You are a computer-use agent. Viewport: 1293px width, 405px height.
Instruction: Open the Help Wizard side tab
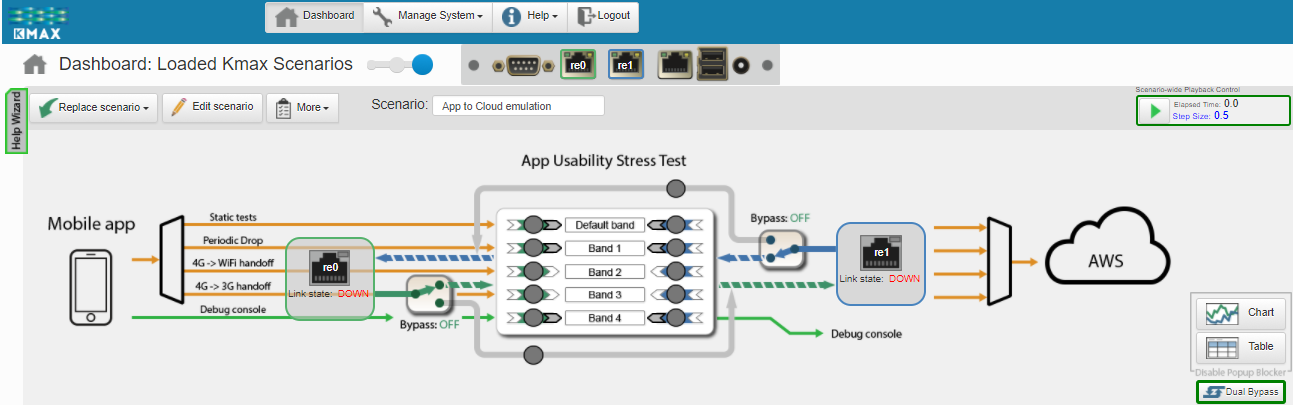click(15, 122)
